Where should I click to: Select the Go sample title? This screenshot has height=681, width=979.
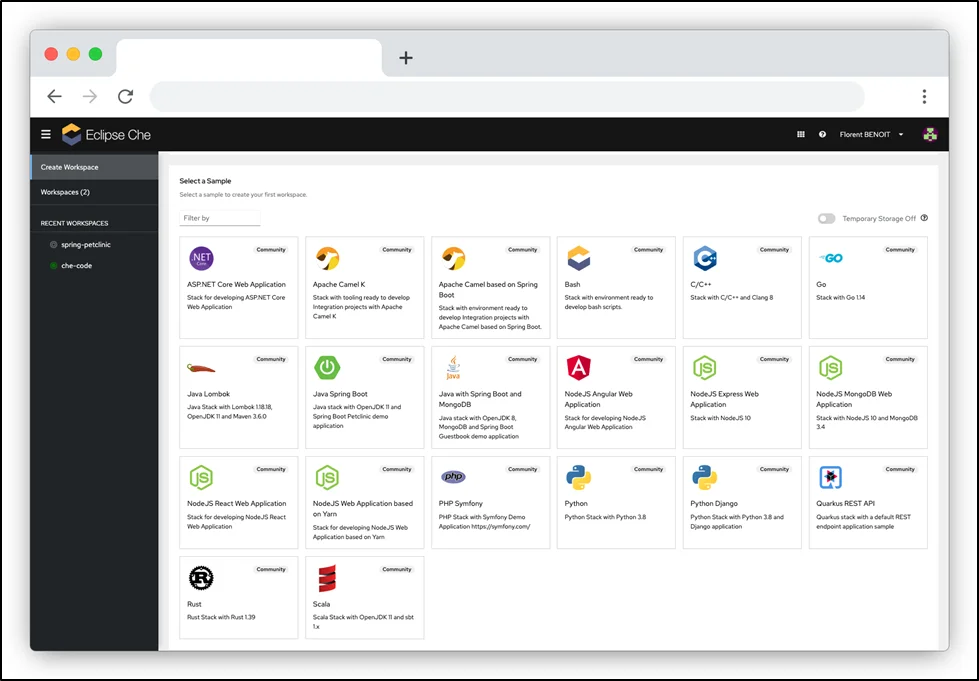(x=821, y=284)
